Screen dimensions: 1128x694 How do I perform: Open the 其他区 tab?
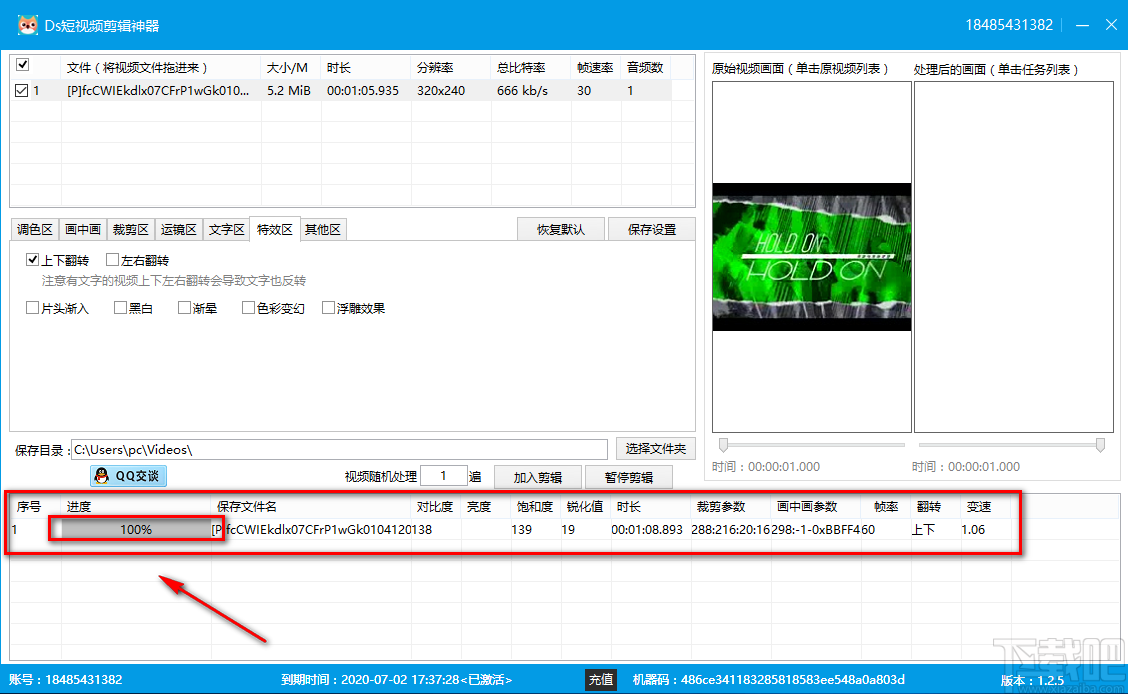(323, 229)
